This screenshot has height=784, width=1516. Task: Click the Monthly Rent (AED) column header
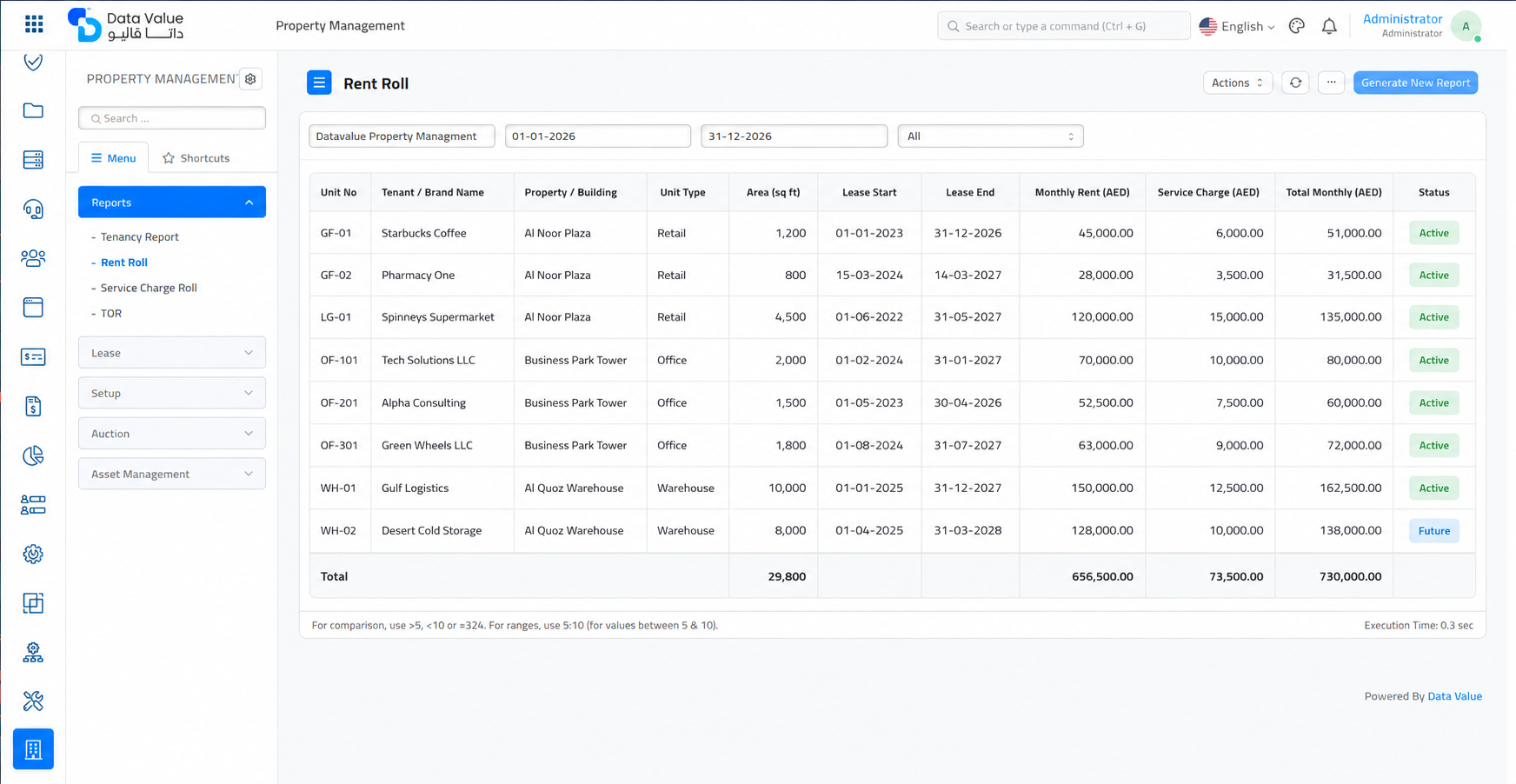(x=1082, y=192)
